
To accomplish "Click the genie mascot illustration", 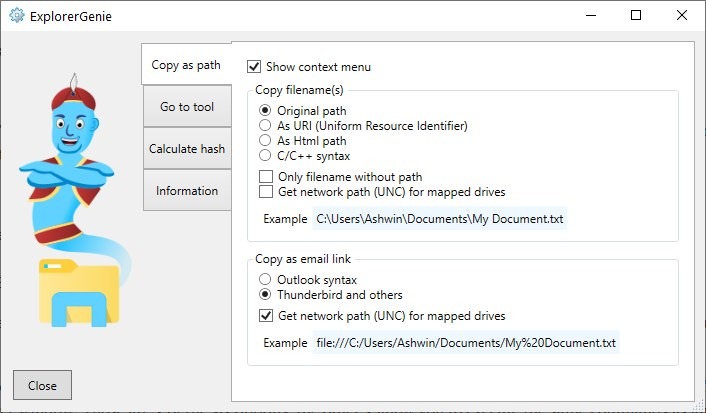I will [x=75, y=200].
